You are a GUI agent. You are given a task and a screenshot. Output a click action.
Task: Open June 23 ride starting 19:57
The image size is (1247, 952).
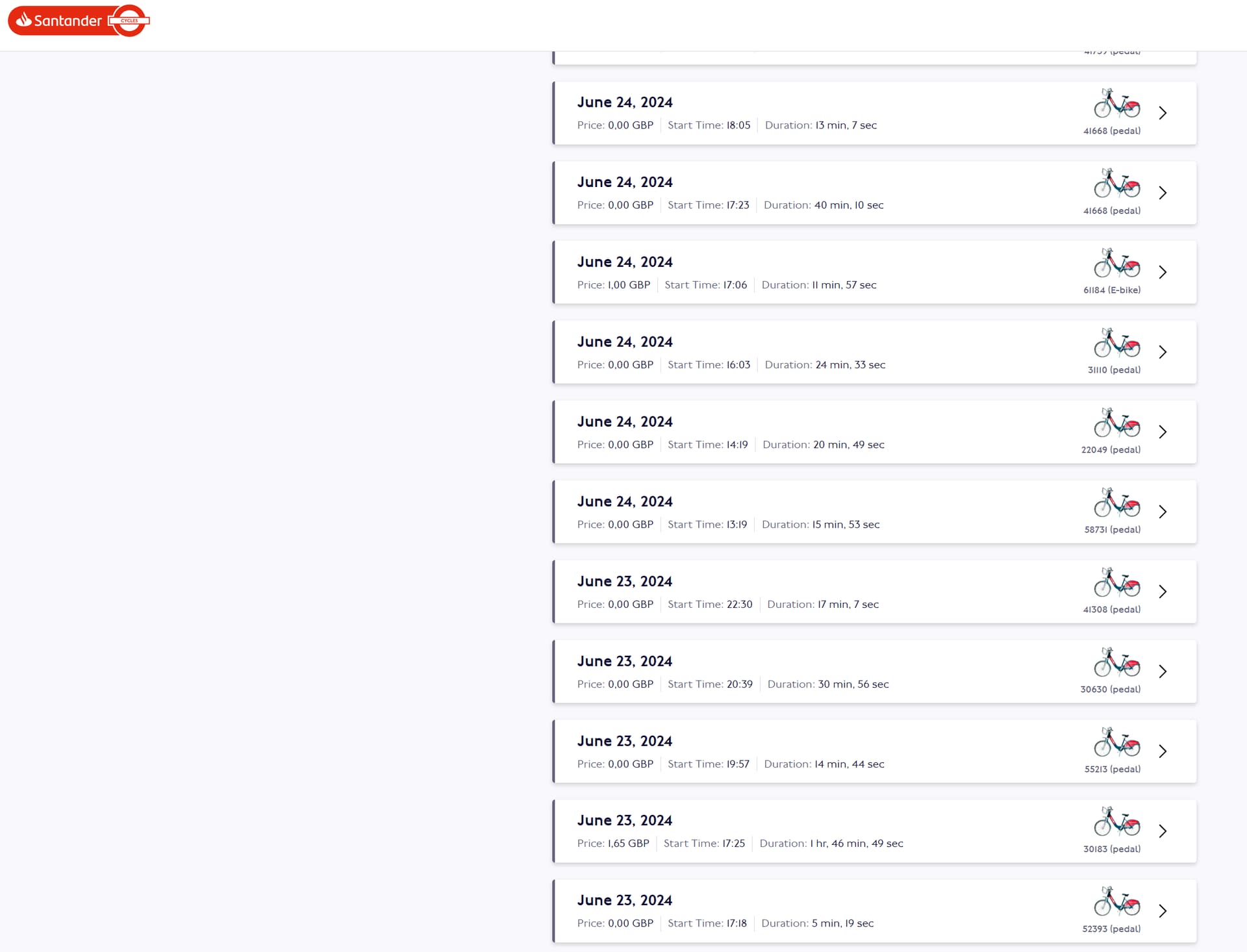pos(874,751)
